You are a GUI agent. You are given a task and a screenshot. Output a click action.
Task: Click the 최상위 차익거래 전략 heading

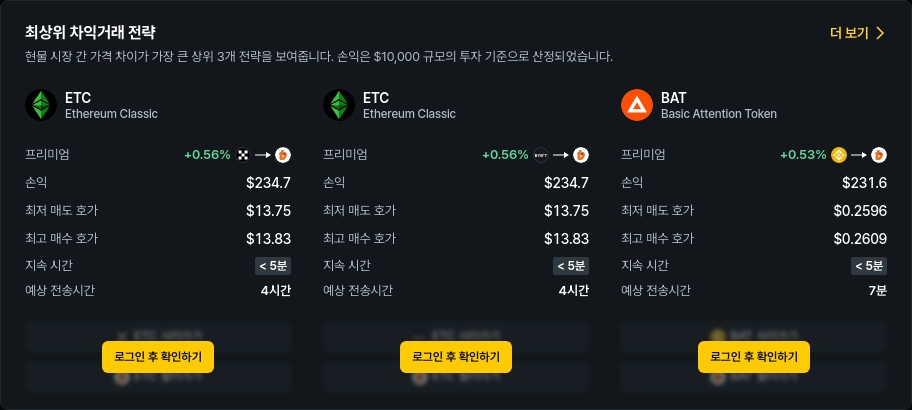click(90, 33)
